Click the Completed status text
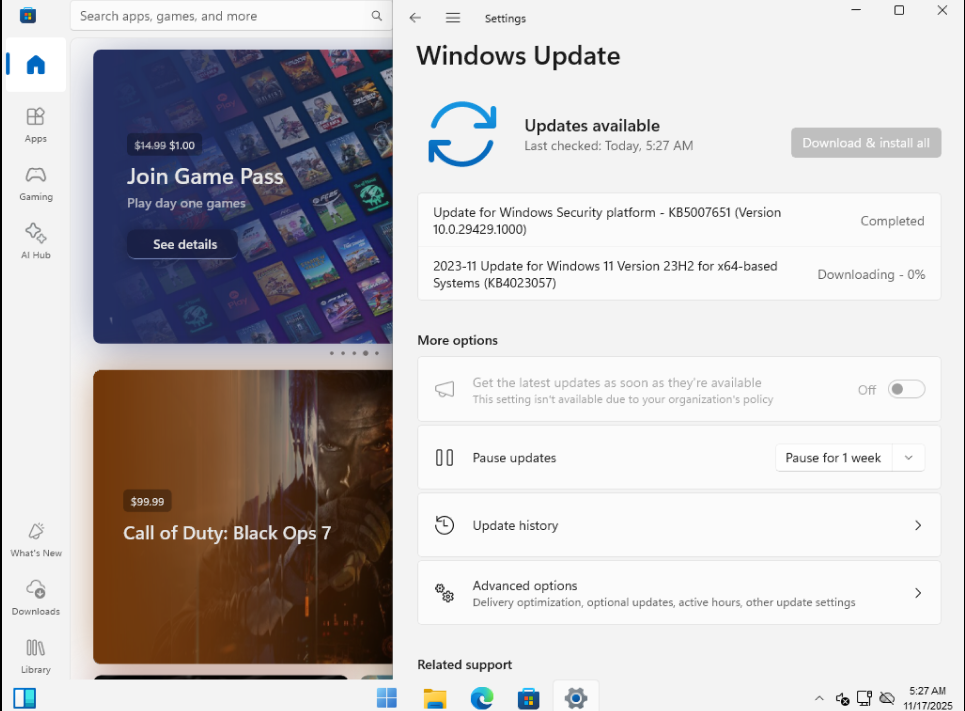 pyautogui.click(x=892, y=221)
